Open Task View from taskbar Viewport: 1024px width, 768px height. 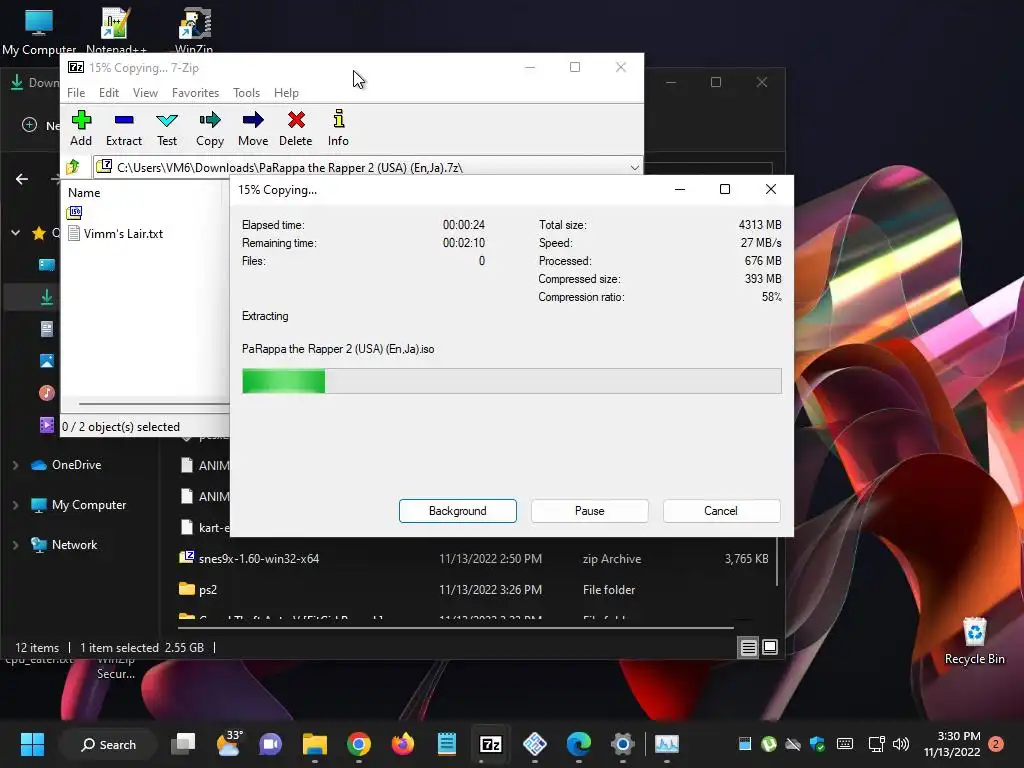tap(184, 744)
